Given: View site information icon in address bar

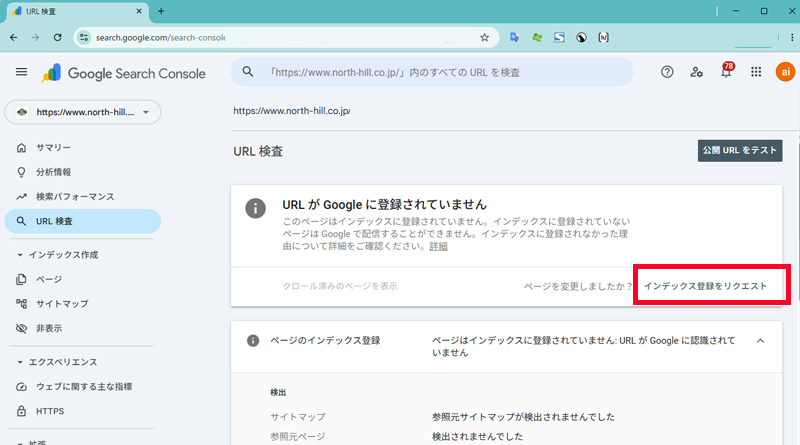Looking at the screenshot, I should coord(84,37).
